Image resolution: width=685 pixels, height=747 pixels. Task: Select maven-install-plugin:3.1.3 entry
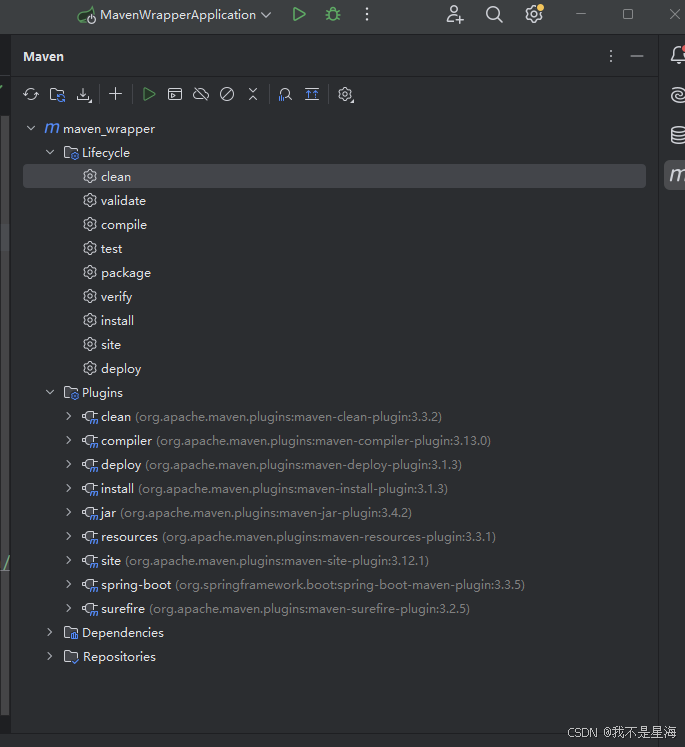[293, 489]
